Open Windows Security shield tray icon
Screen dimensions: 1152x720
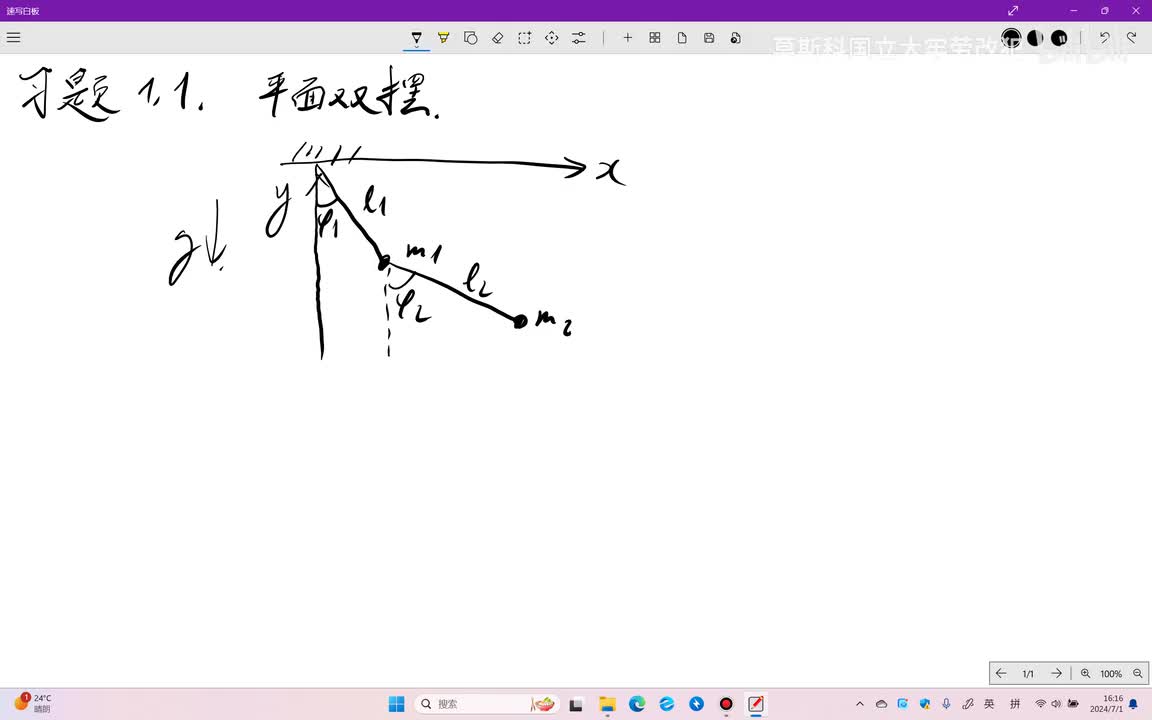coord(924,704)
